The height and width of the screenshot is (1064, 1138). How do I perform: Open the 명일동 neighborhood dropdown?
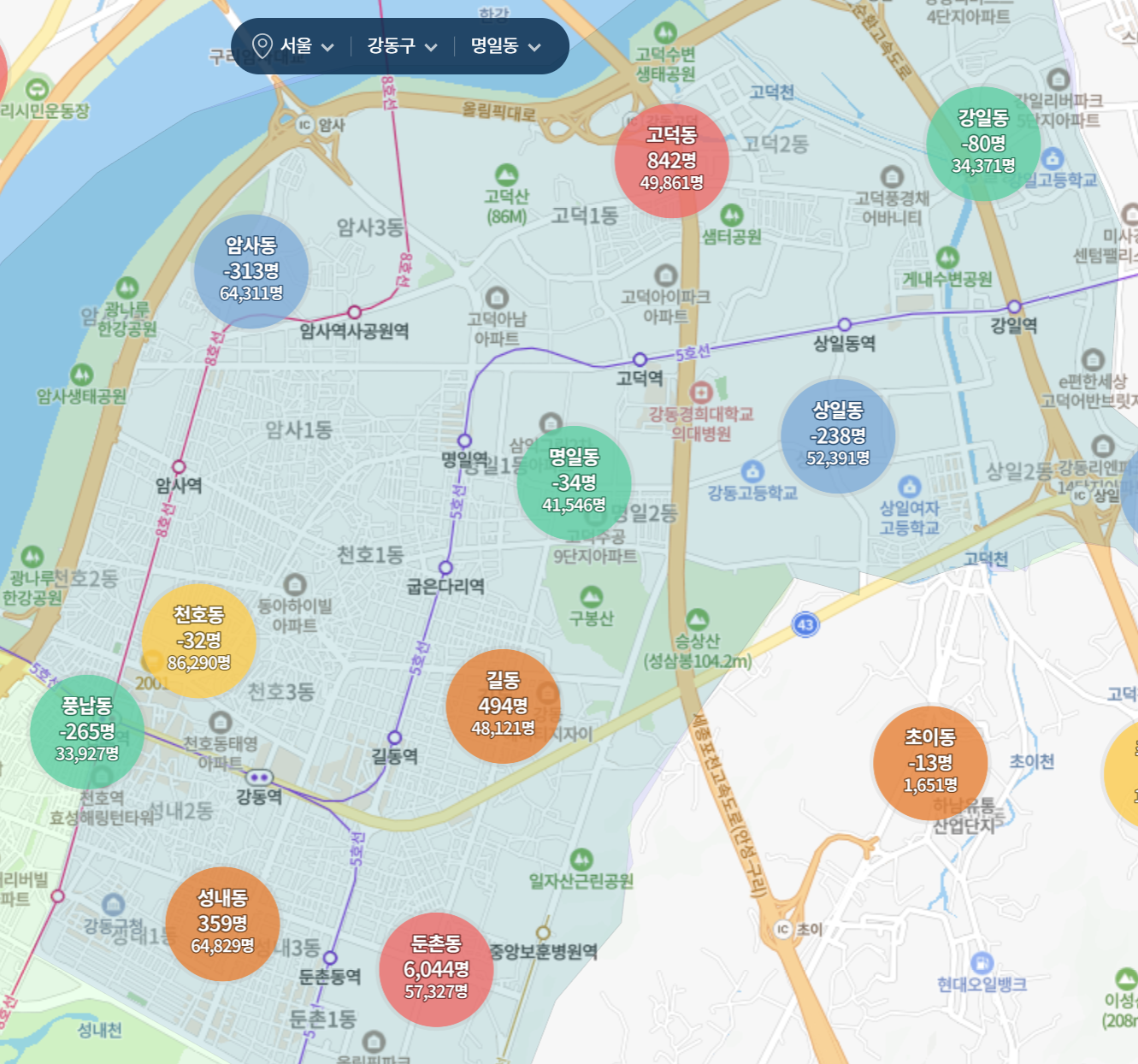coord(506,46)
